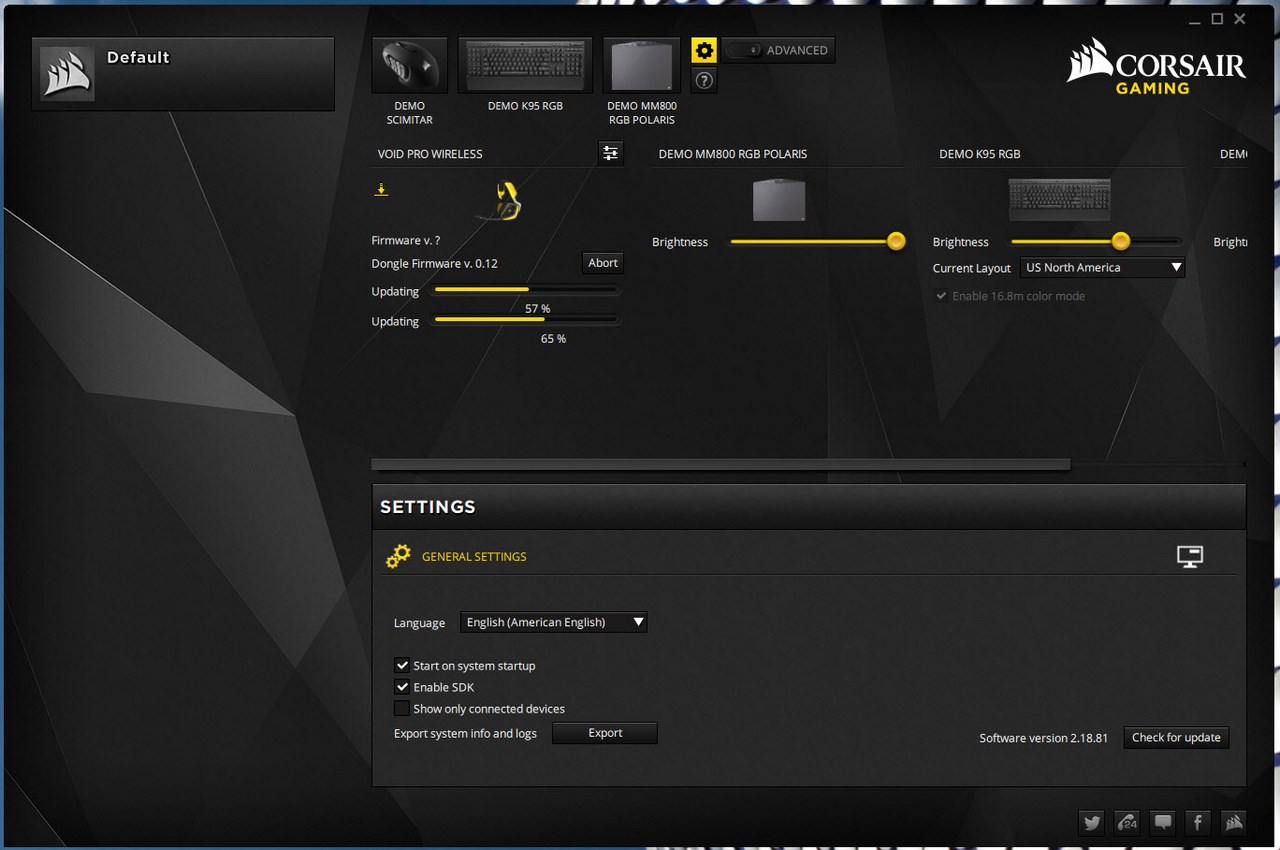The image size is (1280, 850).
Task: Click Software version 2.18.81 text
Action: tap(1043, 738)
